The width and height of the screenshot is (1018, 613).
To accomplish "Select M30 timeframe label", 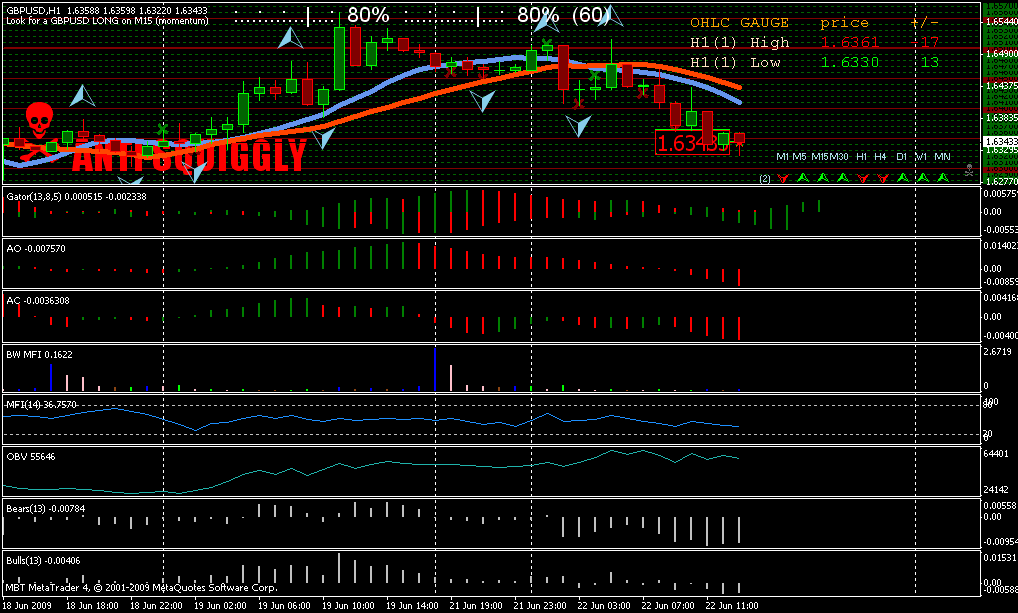I will 839,156.
